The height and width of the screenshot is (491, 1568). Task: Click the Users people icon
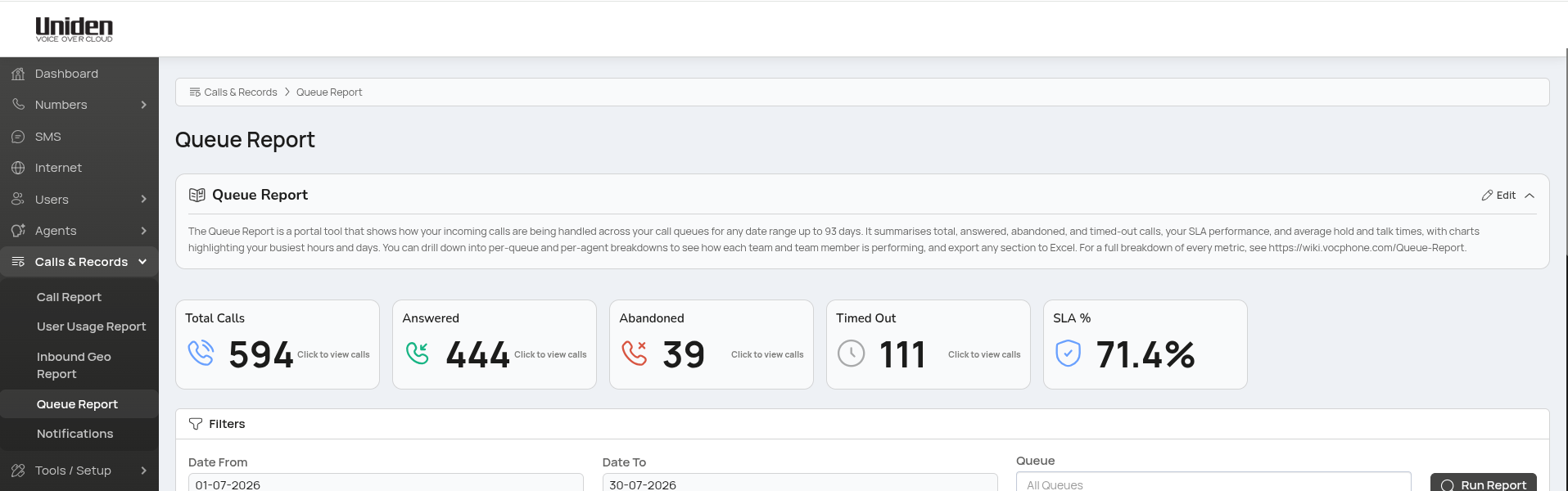[x=18, y=200]
